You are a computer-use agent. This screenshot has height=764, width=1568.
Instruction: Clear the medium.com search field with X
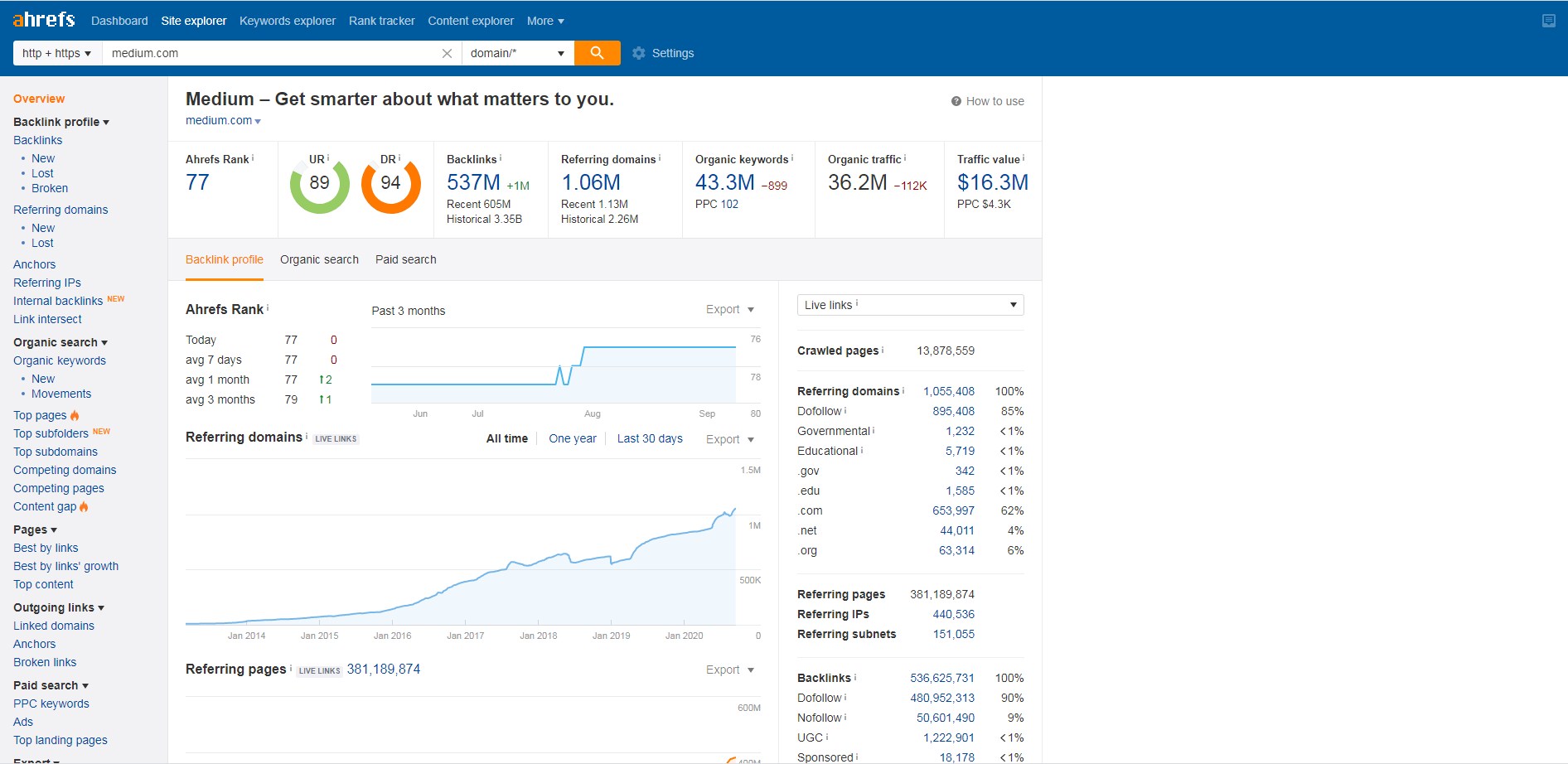click(447, 53)
